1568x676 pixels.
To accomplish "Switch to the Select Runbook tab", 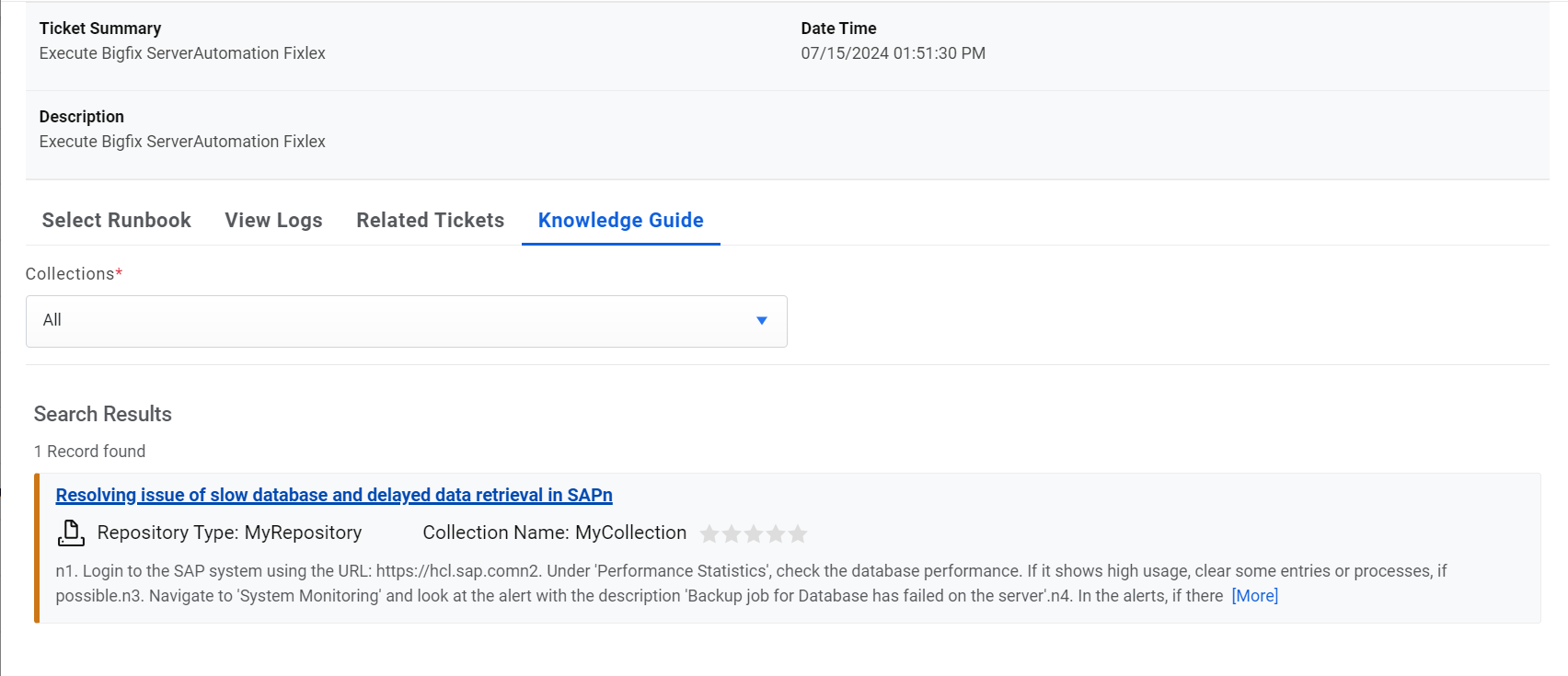I will click(x=116, y=221).
